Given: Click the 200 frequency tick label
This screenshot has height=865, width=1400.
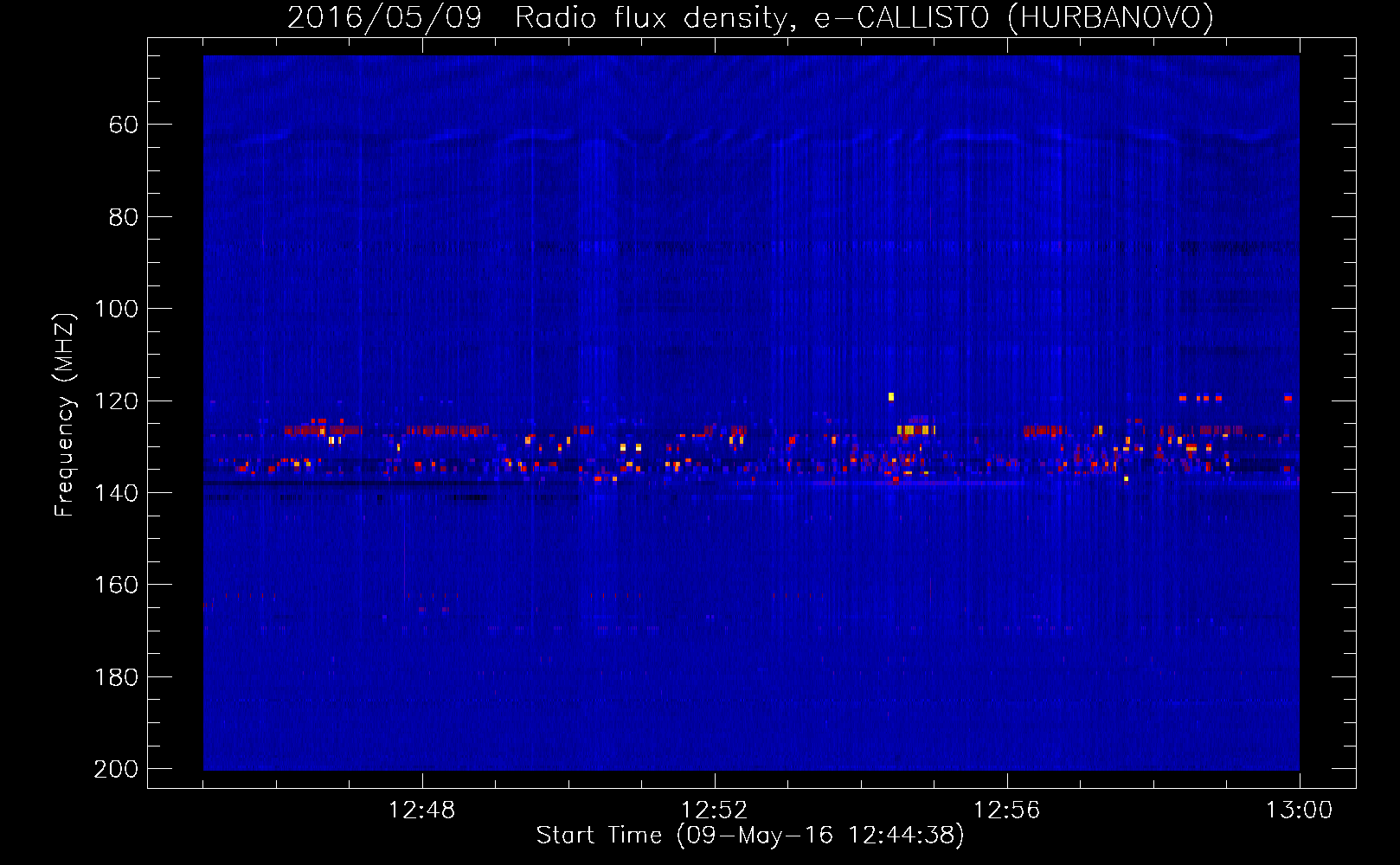Looking at the screenshot, I should 116,769.
